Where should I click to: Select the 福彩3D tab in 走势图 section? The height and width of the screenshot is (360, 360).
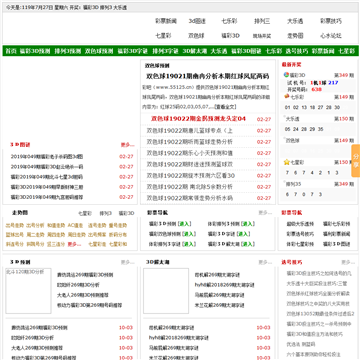[126, 213]
